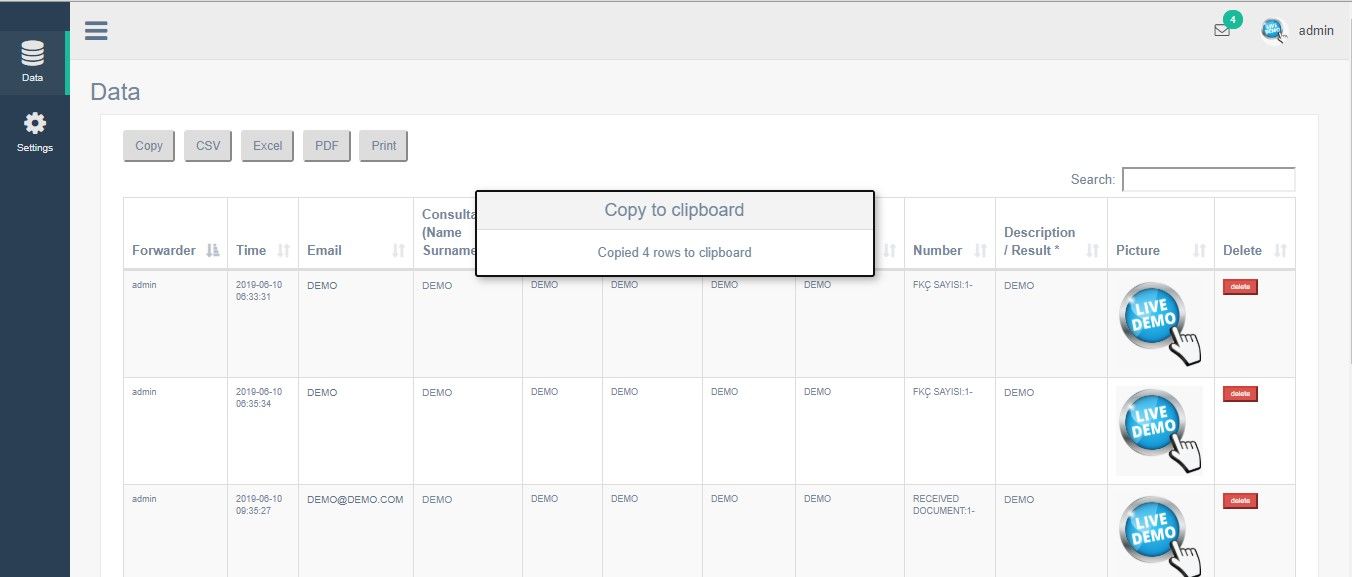The image size is (1352, 577).
Task: Open Live Demo picture in 09:35:27 row
Action: coord(1160,536)
